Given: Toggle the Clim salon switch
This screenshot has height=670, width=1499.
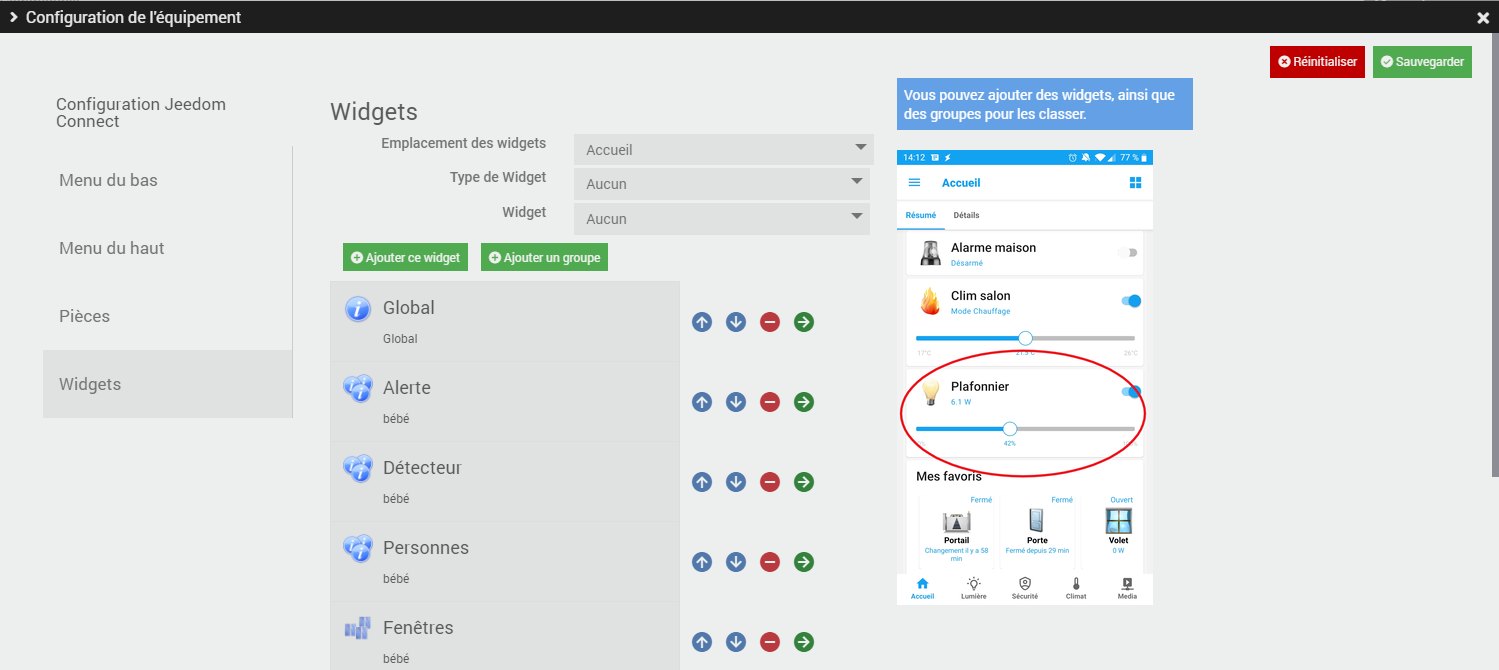Looking at the screenshot, I should (1131, 301).
